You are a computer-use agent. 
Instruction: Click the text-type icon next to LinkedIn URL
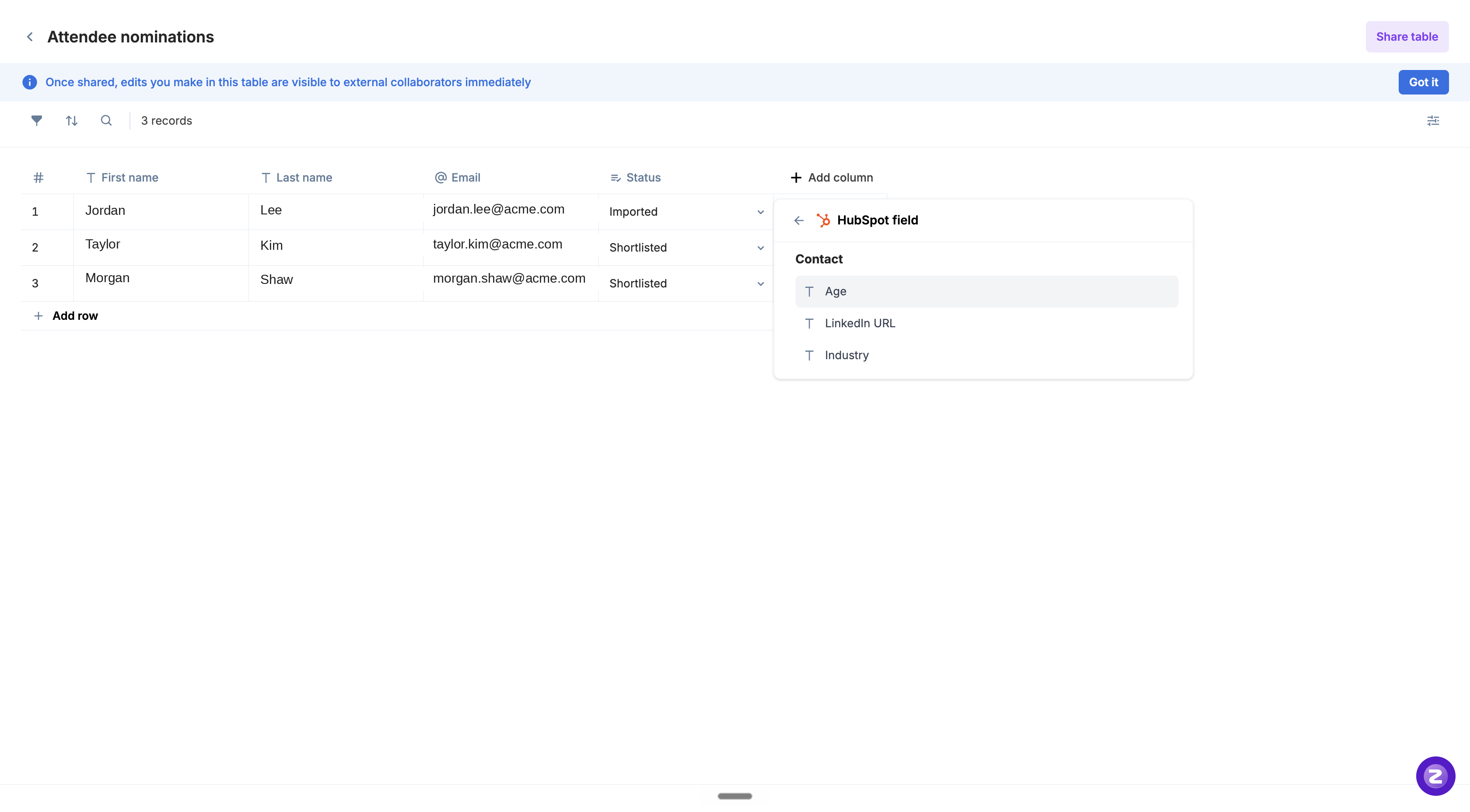tap(809, 324)
